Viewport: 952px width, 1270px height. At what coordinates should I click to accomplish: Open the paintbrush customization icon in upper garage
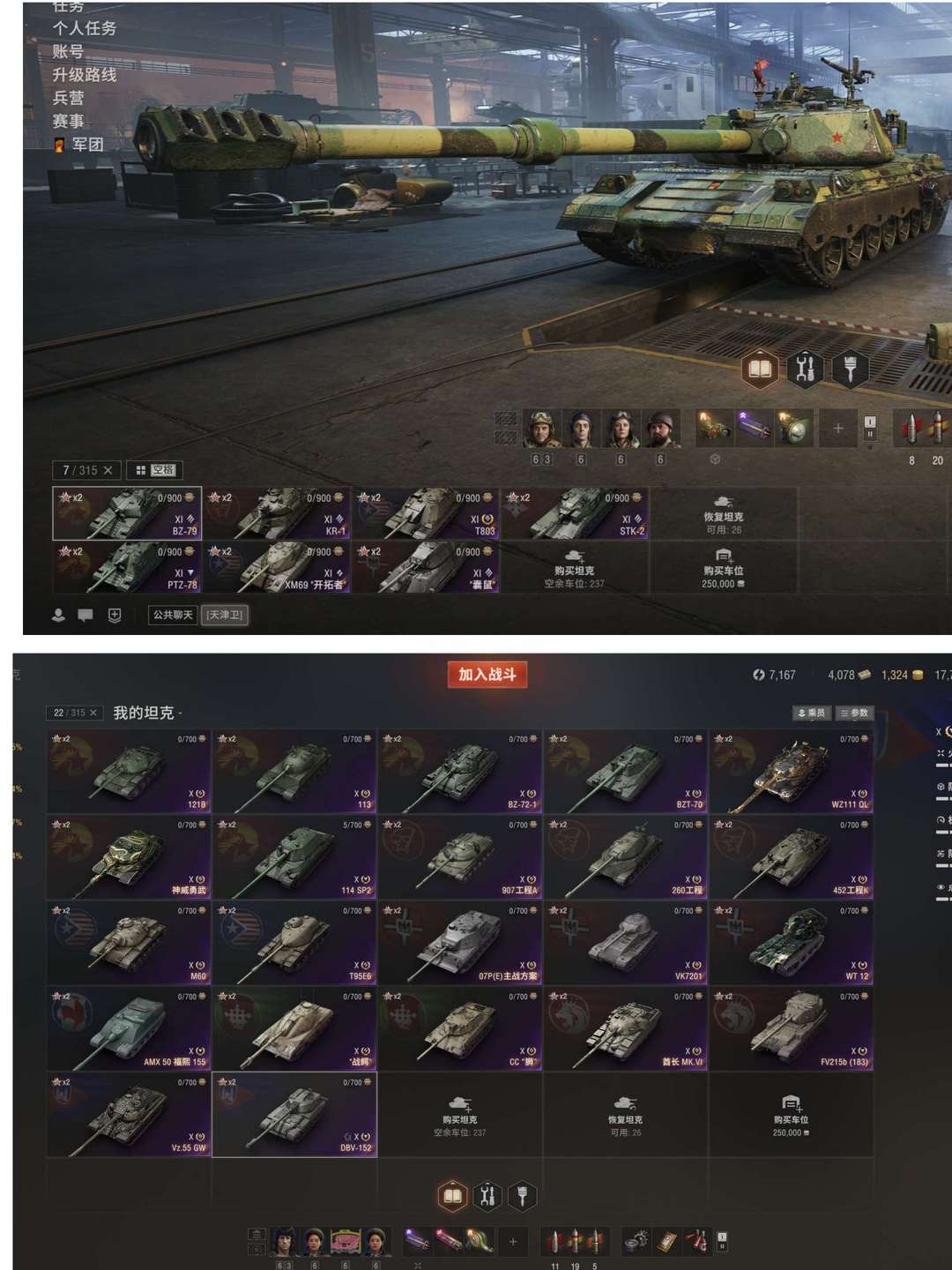(850, 369)
